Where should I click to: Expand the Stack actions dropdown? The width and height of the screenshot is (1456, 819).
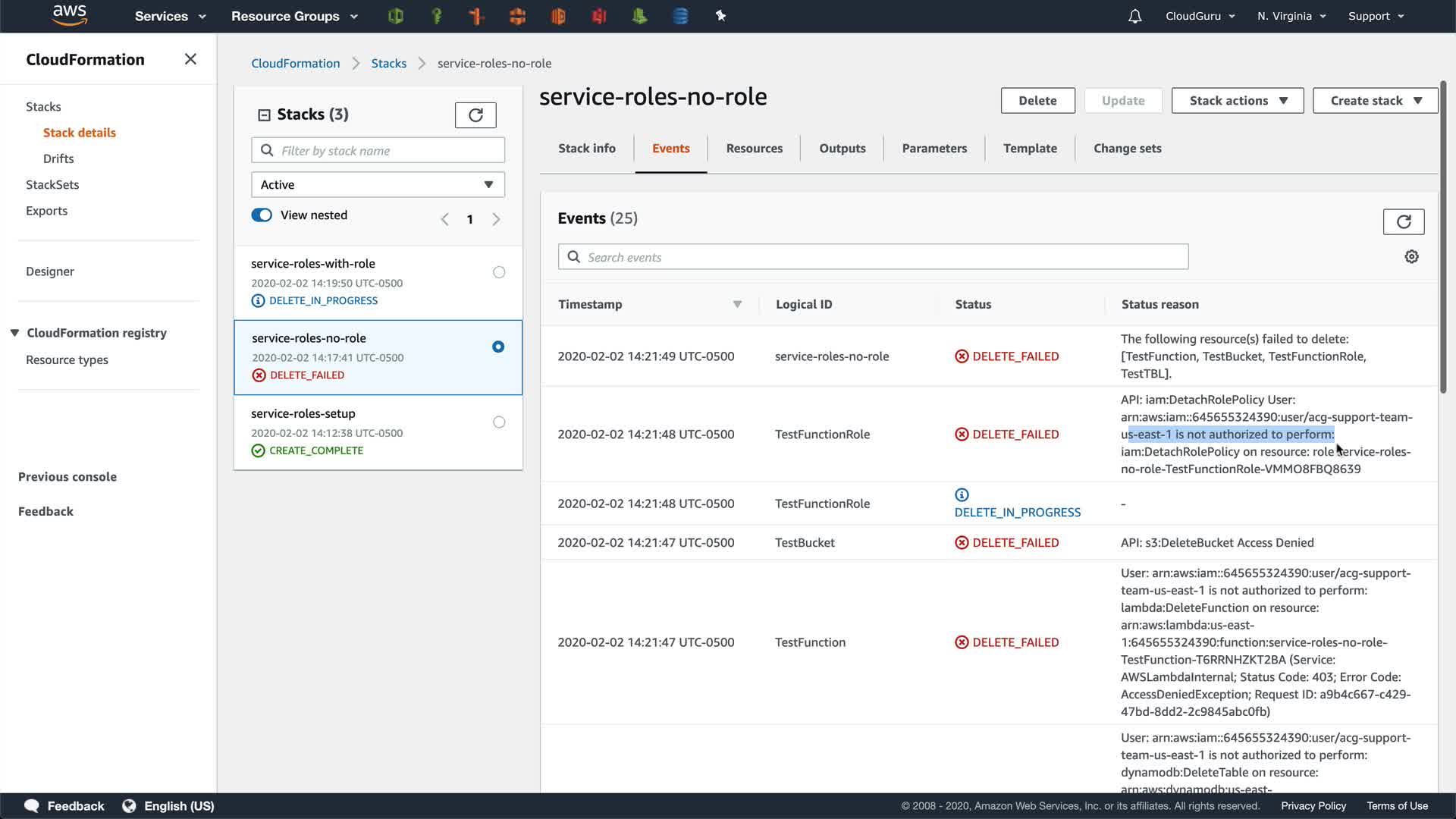1237,101
